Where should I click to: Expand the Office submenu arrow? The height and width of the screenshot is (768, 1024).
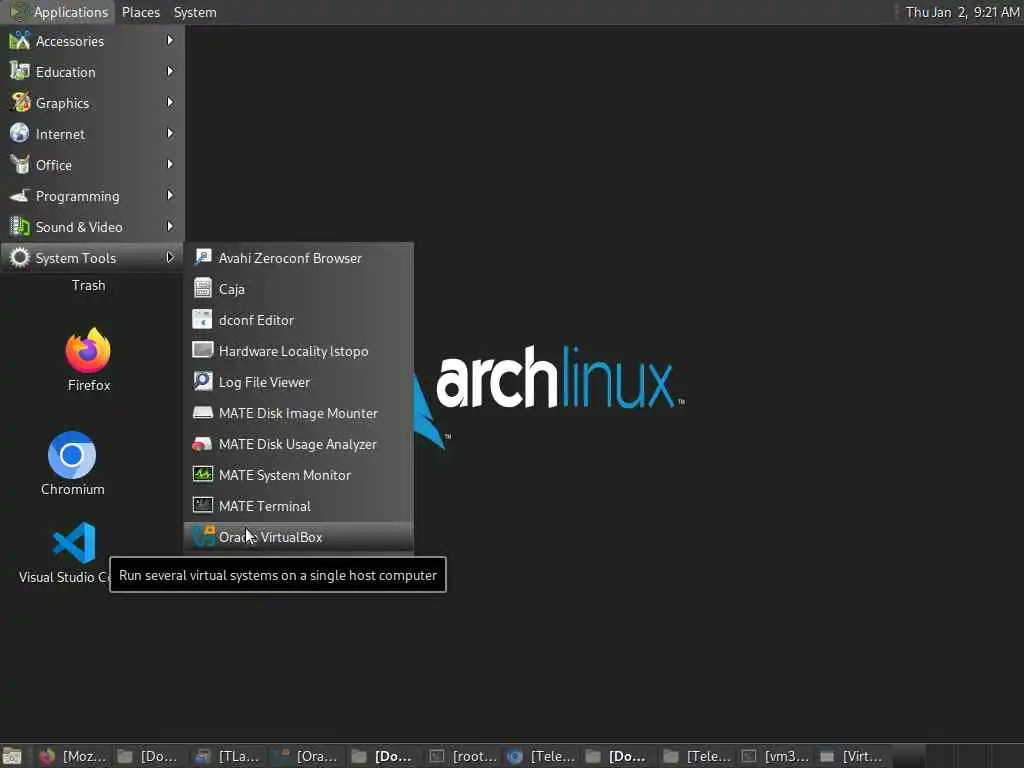coord(170,165)
